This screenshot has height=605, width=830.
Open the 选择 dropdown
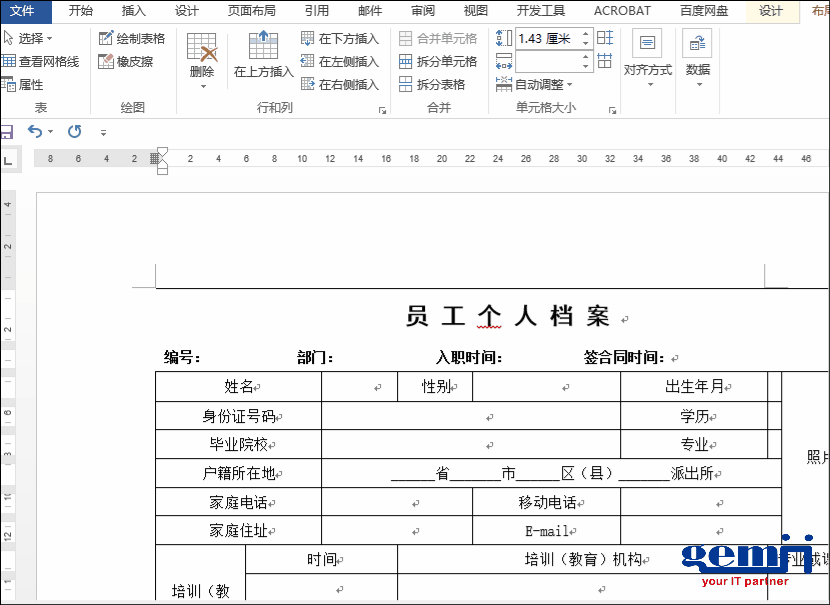[x=33, y=39]
